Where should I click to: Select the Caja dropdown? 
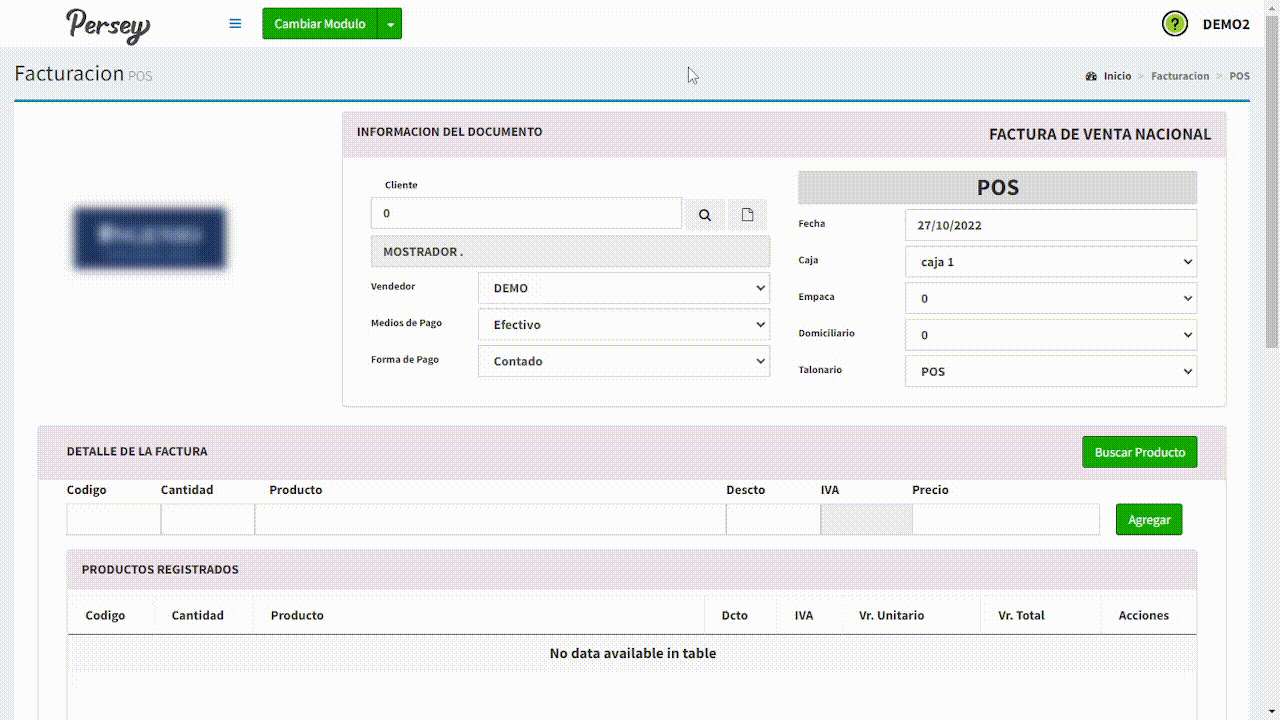(1050, 262)
